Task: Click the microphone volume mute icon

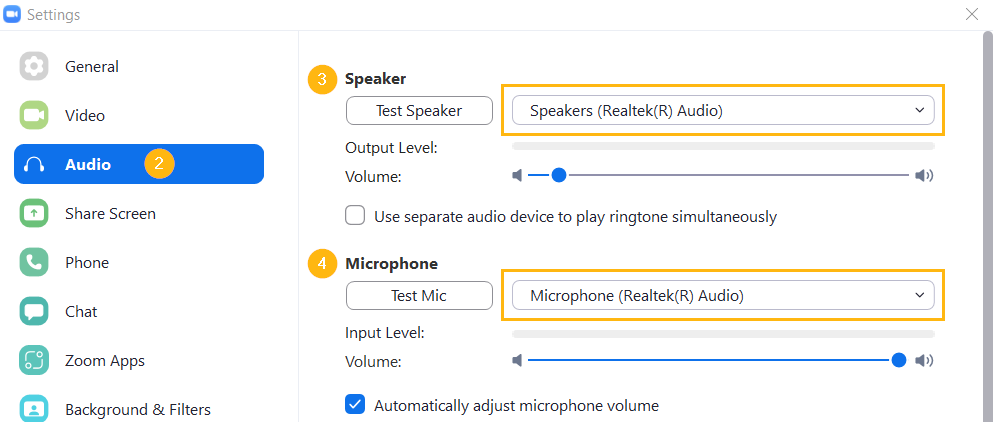Action: pos(517,361)
